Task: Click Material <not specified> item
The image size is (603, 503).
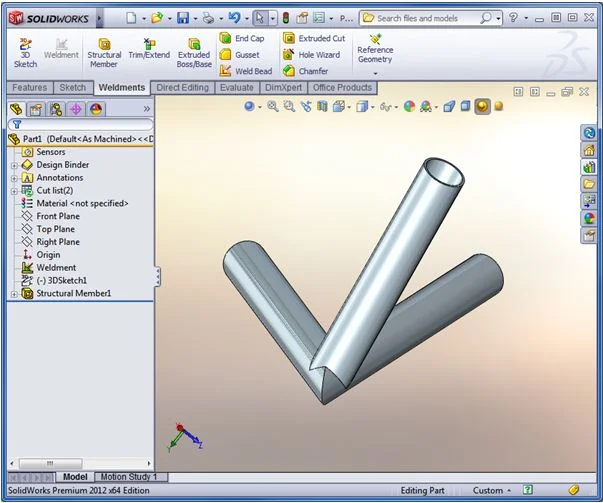Action: [x=75, y=203]
